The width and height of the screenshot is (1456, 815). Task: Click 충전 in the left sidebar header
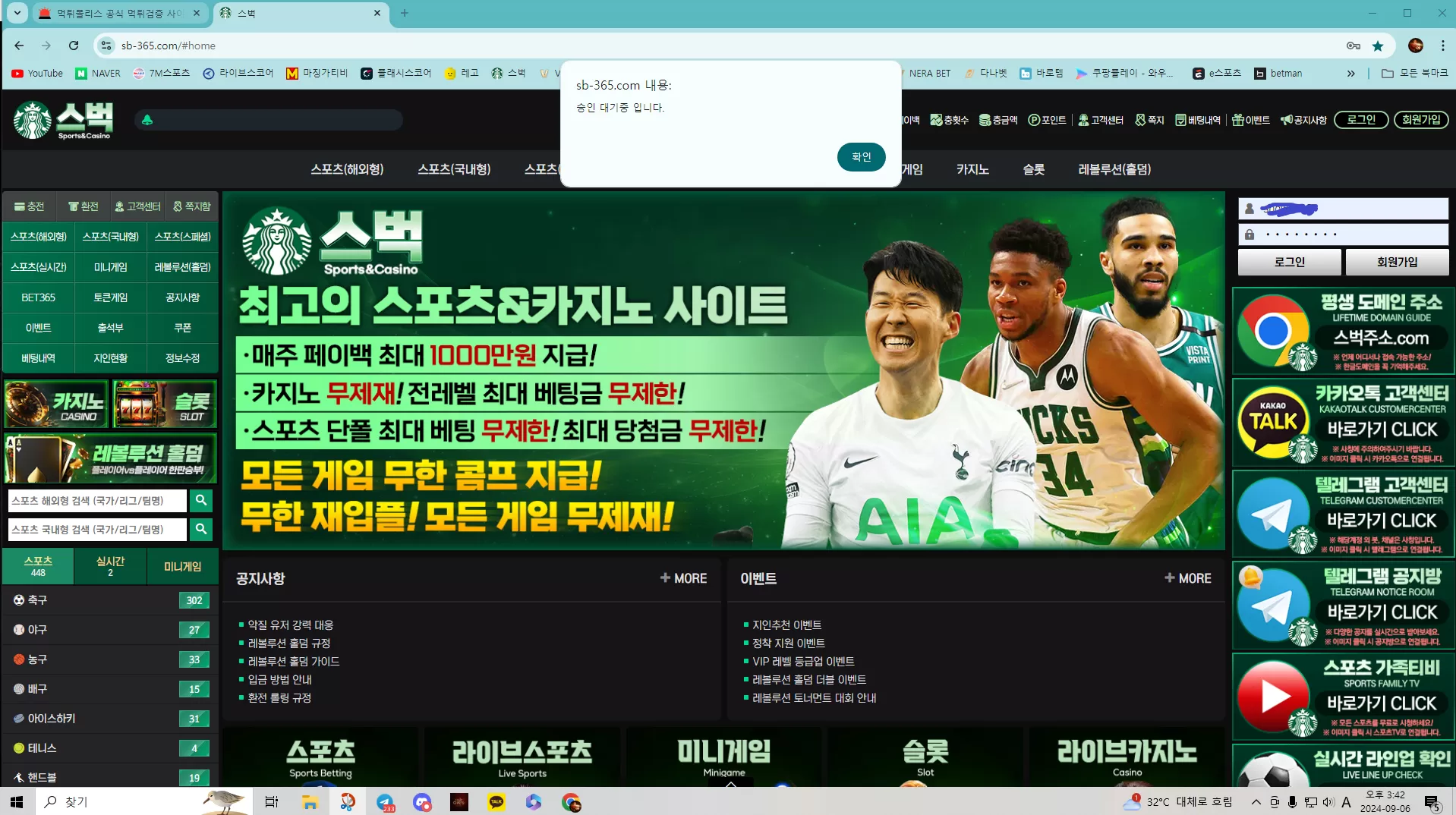30,206
